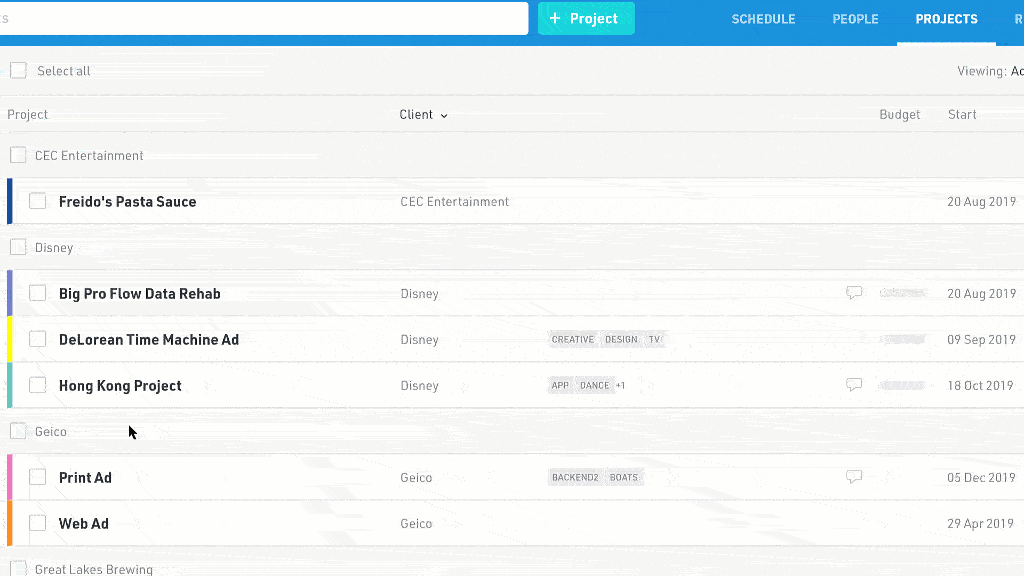Sort by Client column dropdown
Screen dimensions: 1024x576
coord(423,115)
